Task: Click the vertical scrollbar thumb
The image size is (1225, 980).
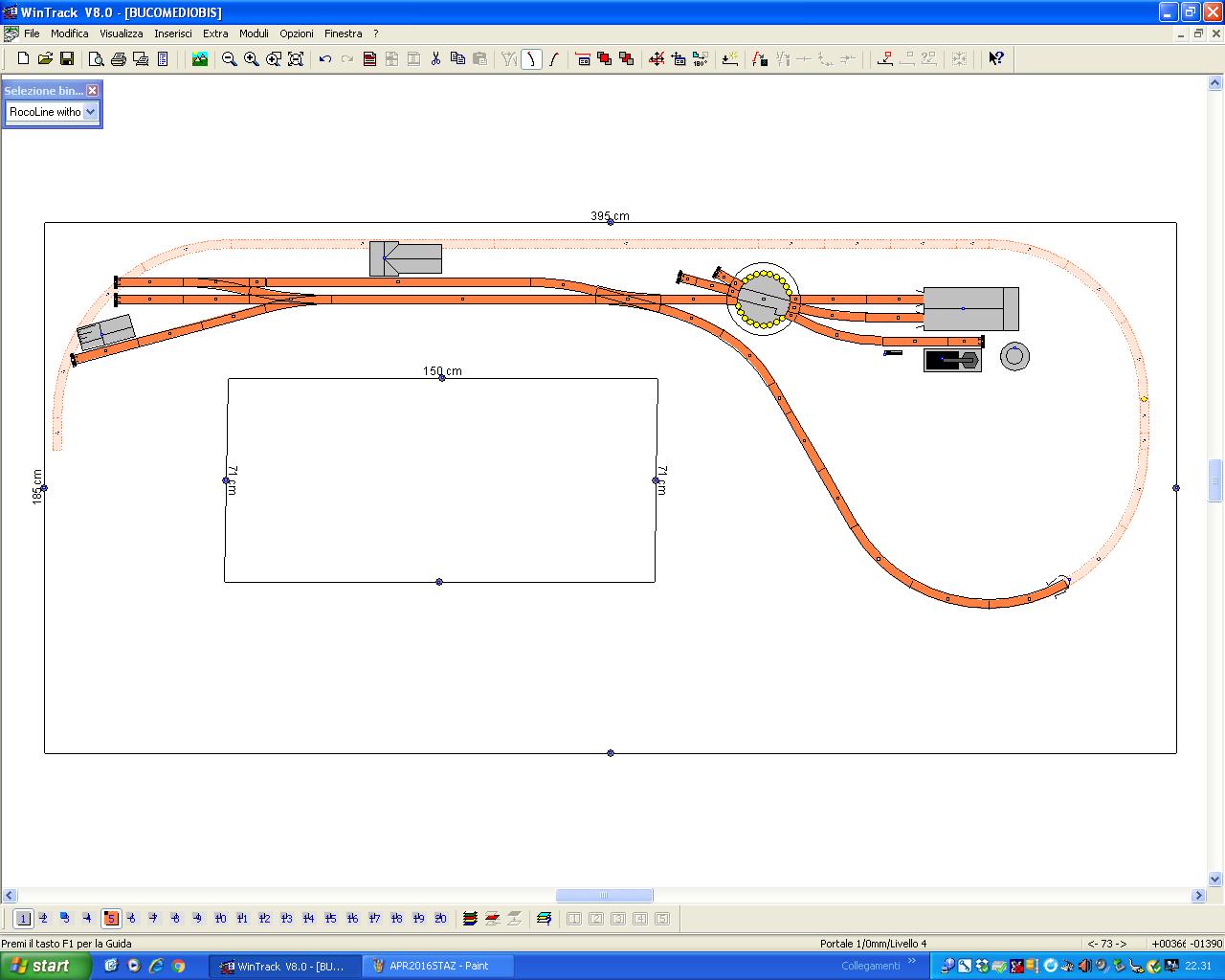Action: point(1216,480)
